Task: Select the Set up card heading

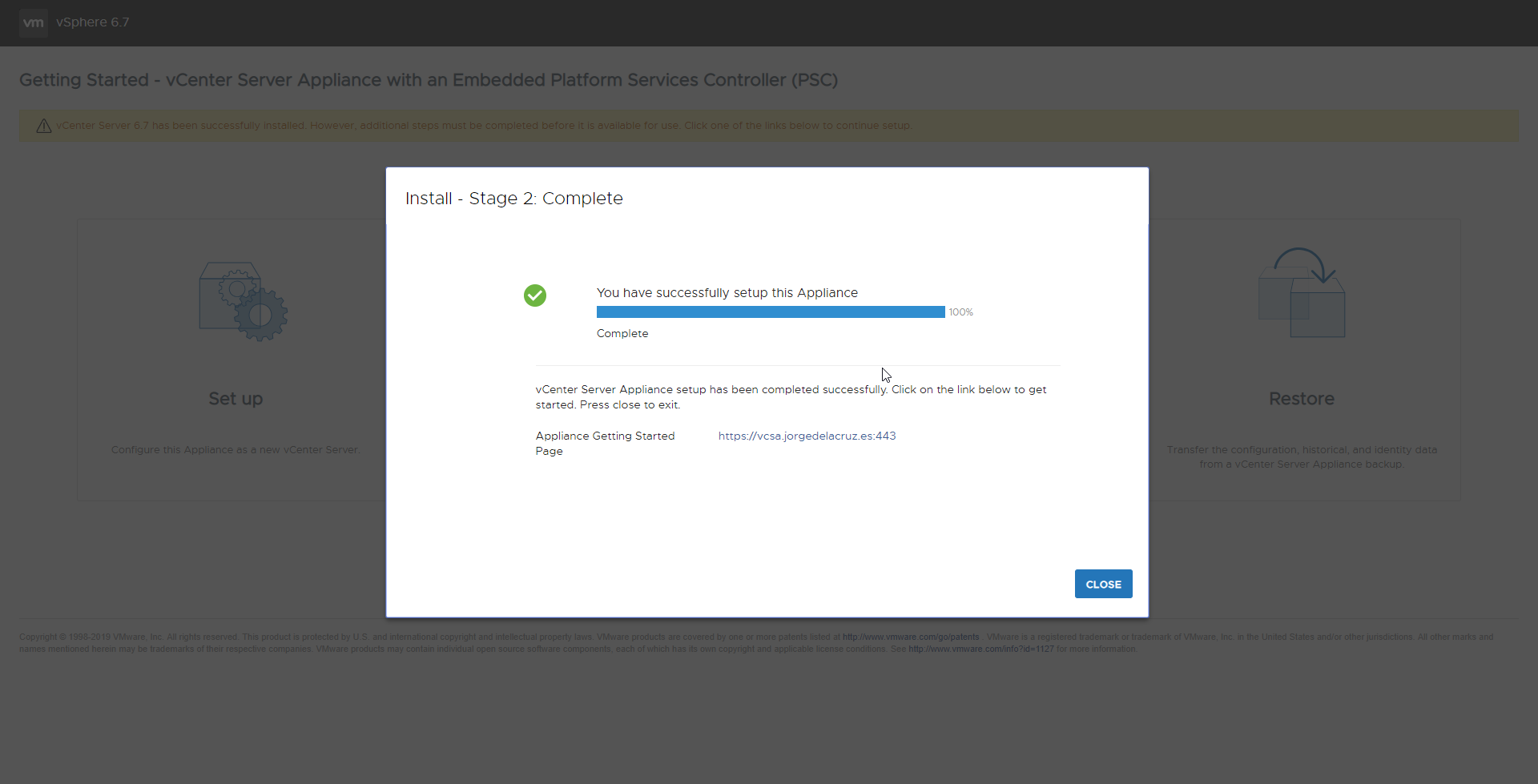Action: point(236,399)
